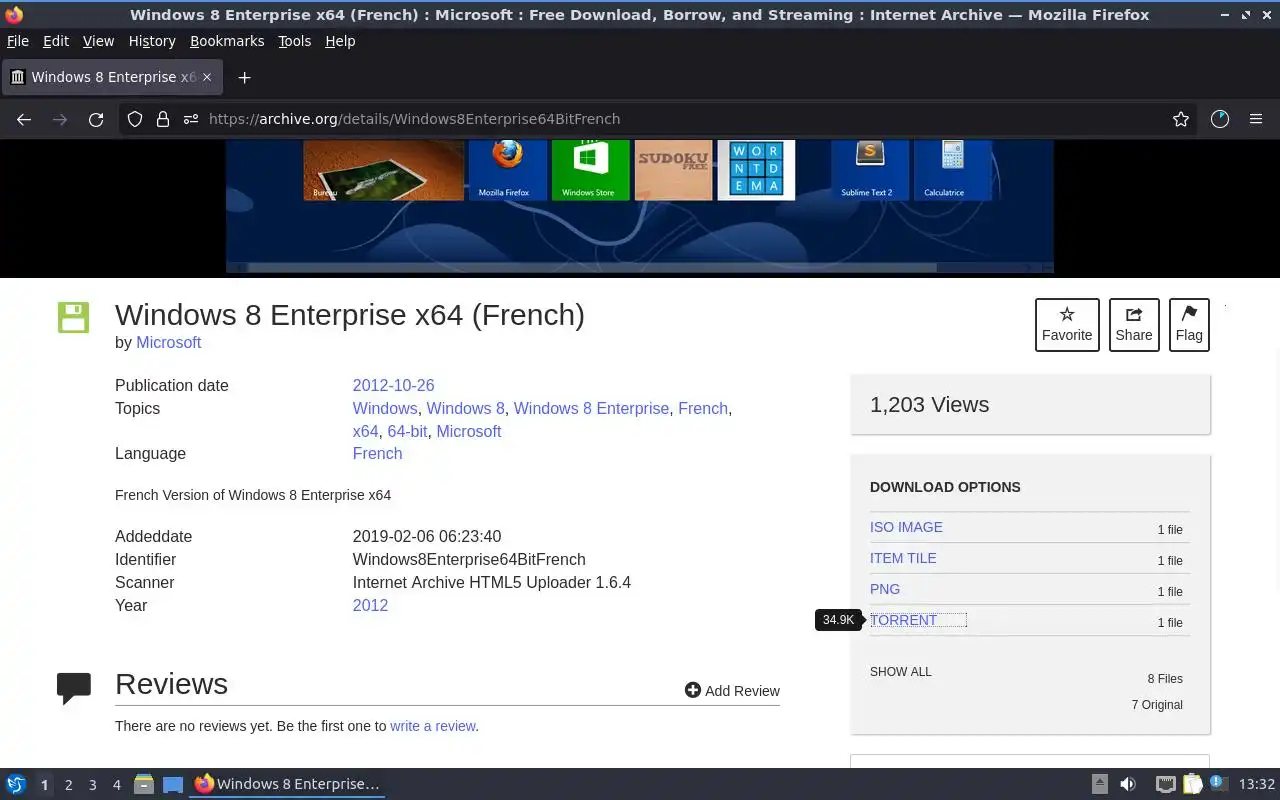Open the Edit menu

point(56,41)
